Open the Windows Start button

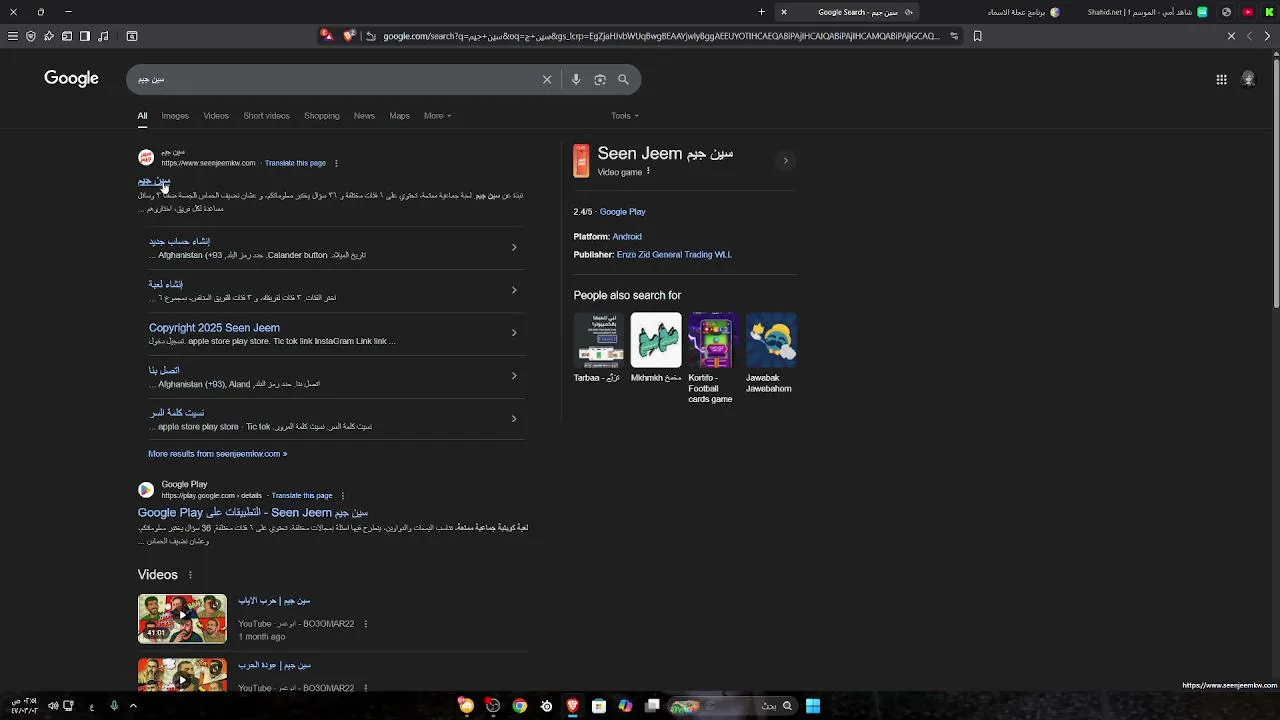point(813,706)
